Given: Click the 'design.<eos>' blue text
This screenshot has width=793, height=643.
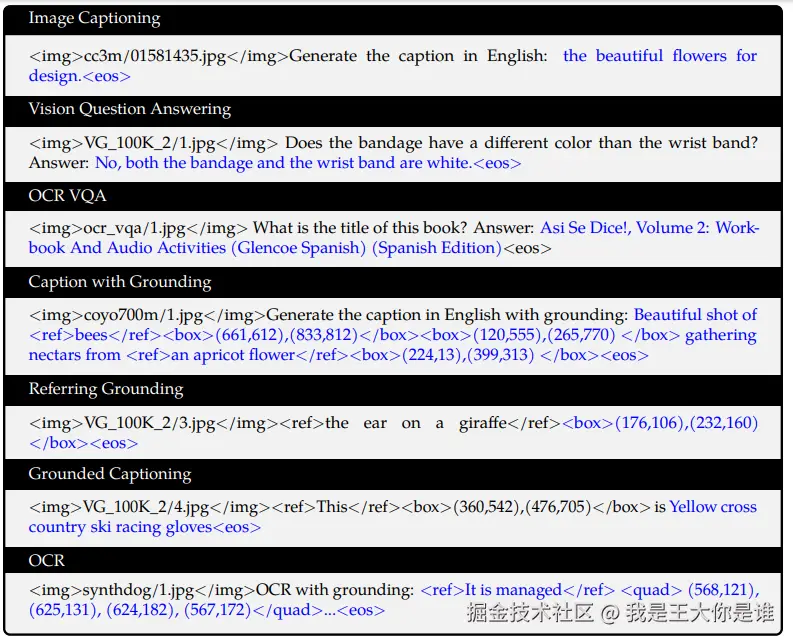Looking at the screenshot, I should pos(79,76).
